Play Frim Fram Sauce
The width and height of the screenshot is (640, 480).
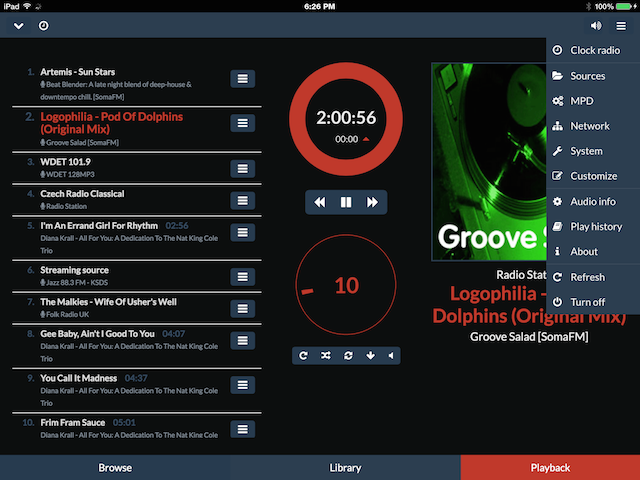pos(72,422)
